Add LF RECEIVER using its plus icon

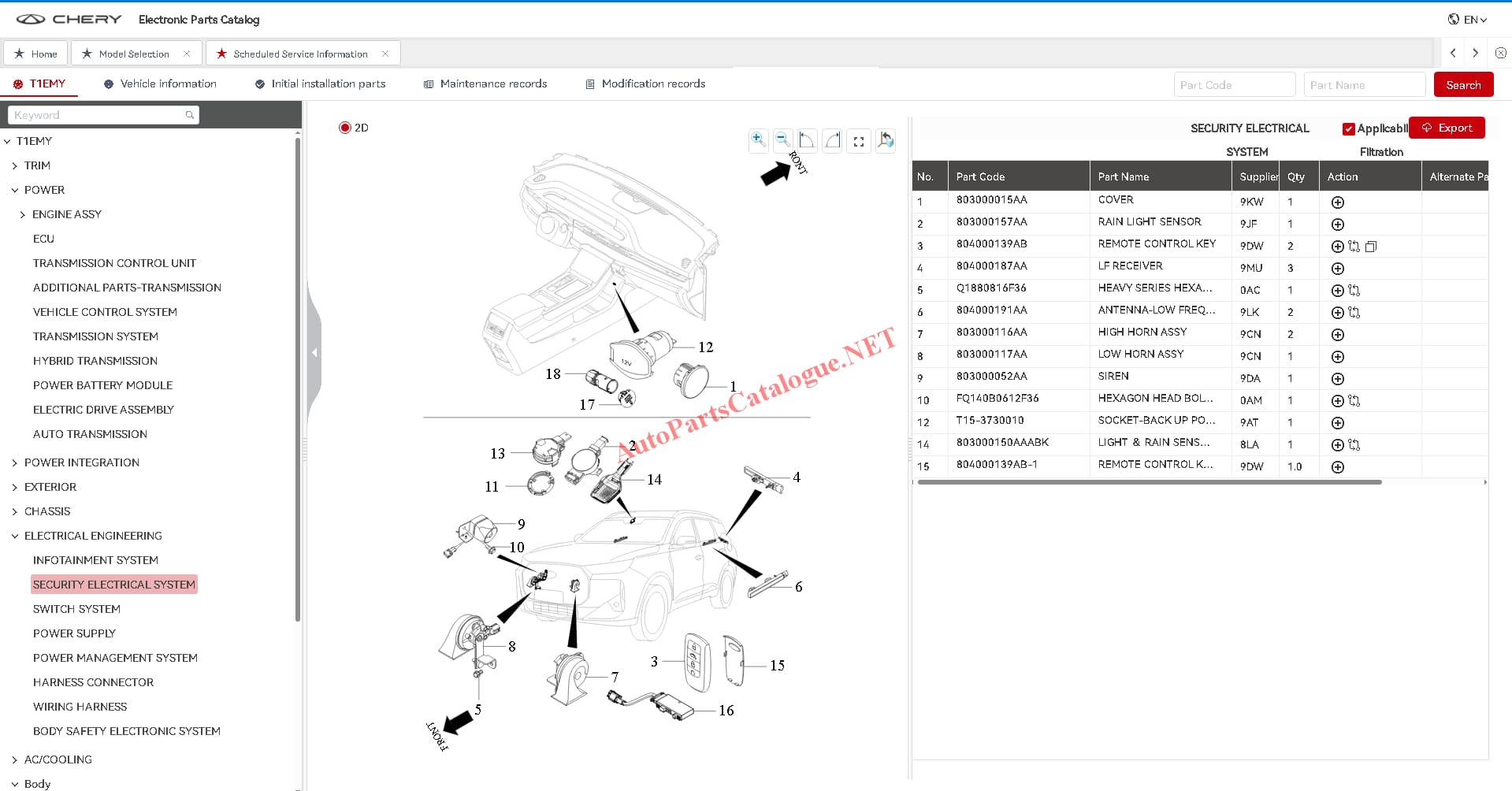point(1337,269)
